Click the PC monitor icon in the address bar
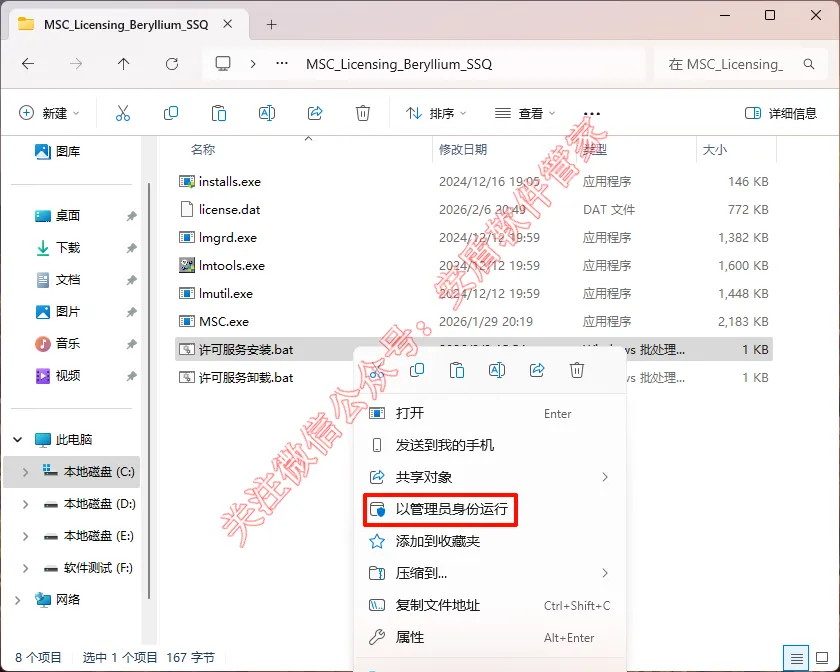This screenshot has width=840, height=672. point(223,64)
